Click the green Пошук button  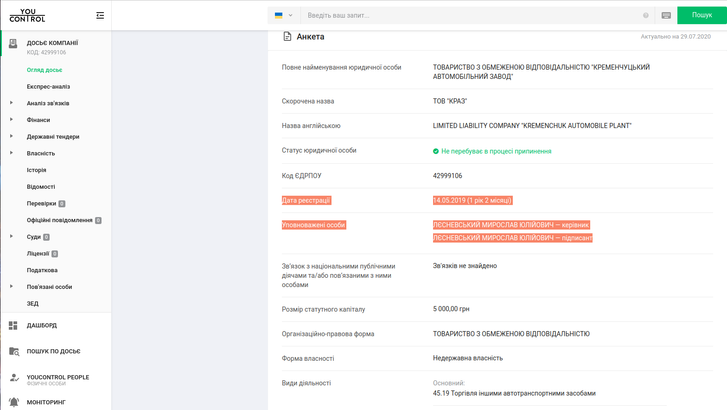[702, 15]
